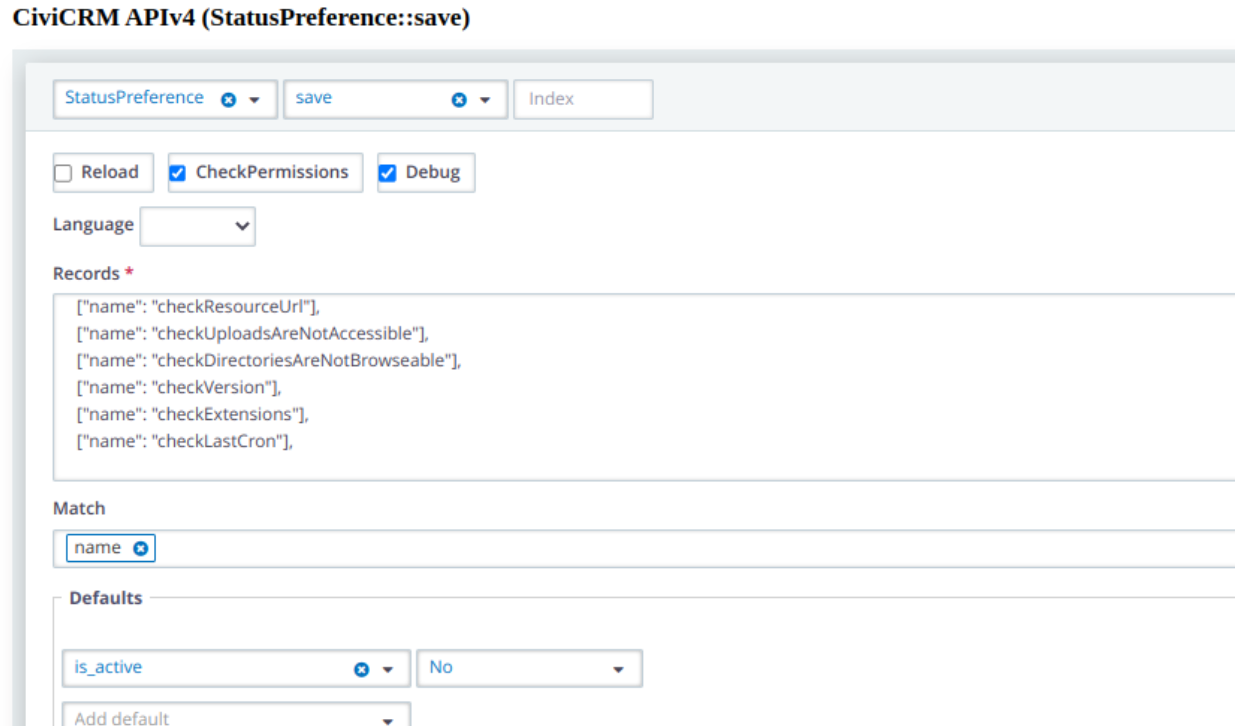Expand the is_active field dropdown arrow
Screen dimensions: 1235x726
coord(389,669)
